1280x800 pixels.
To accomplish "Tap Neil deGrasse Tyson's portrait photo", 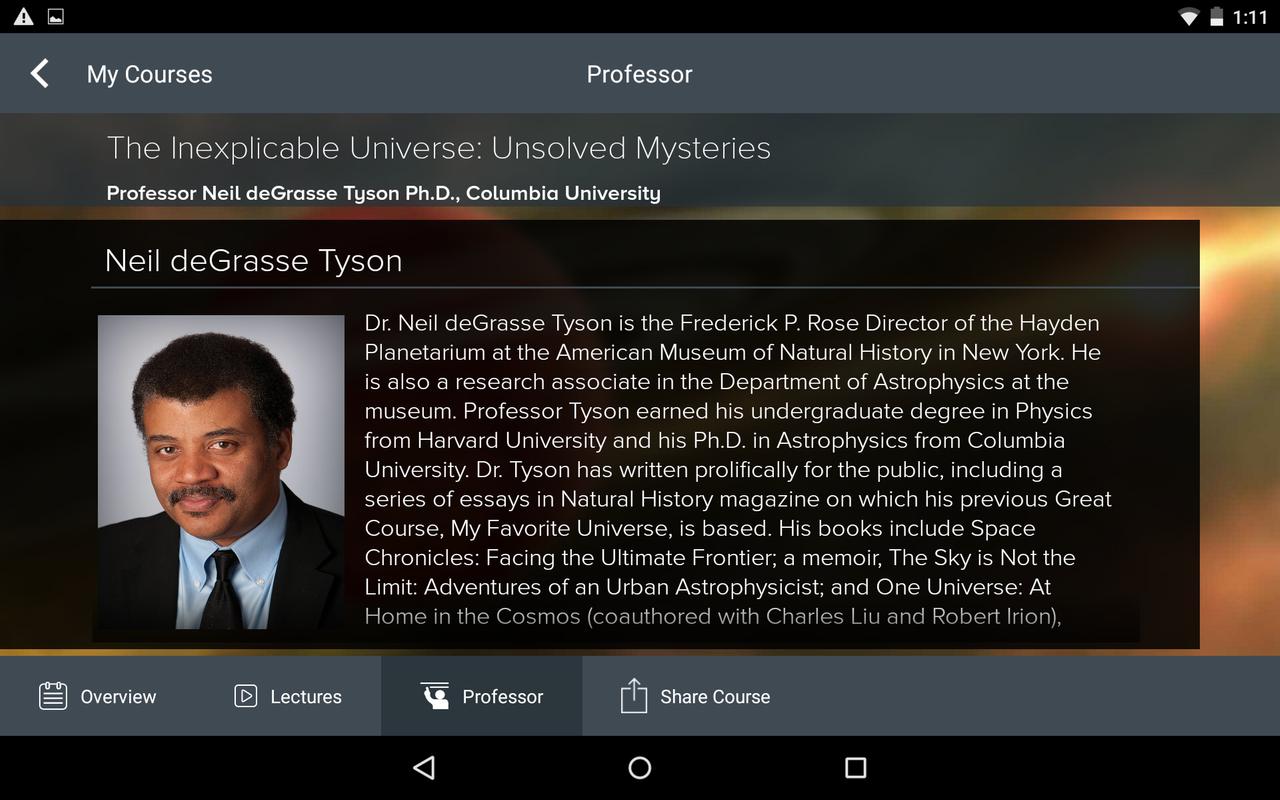I will tap(221, 472).
